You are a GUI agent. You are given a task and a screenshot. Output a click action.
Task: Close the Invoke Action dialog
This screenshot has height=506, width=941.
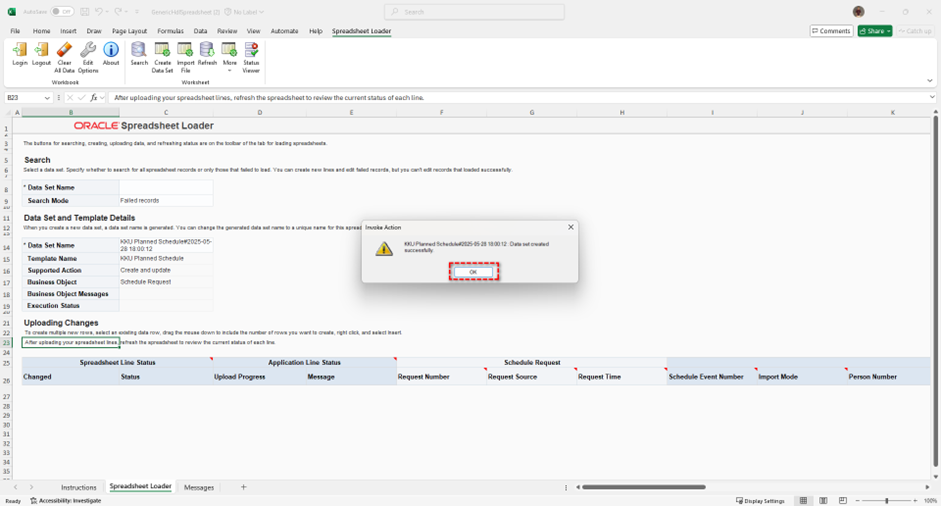pyautogui.click(x=571, y=227)
